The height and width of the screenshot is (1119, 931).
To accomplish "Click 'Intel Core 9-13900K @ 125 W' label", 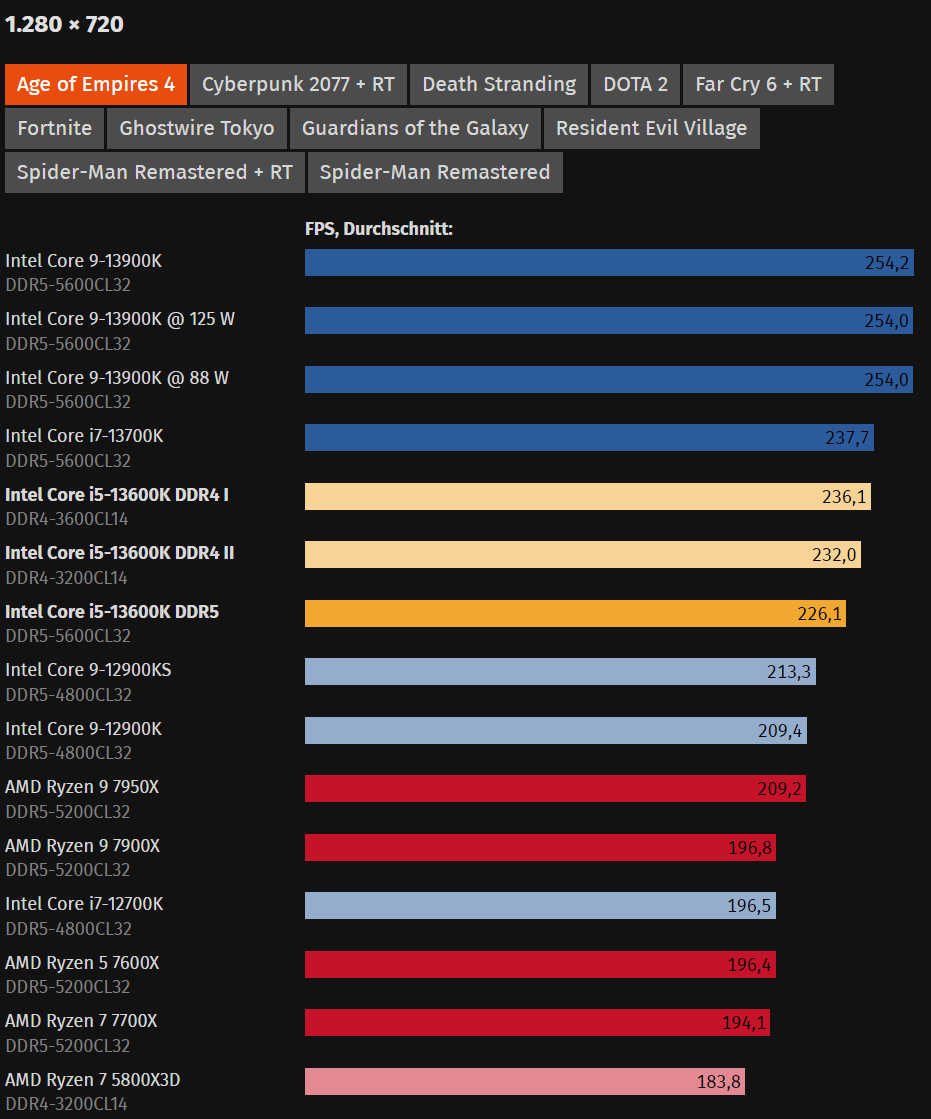I will pos(120,319).
